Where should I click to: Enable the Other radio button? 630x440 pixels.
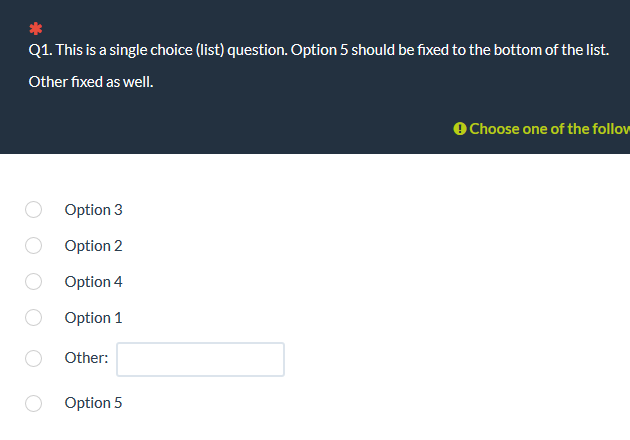pyautogui.click(x=34, y=357)
